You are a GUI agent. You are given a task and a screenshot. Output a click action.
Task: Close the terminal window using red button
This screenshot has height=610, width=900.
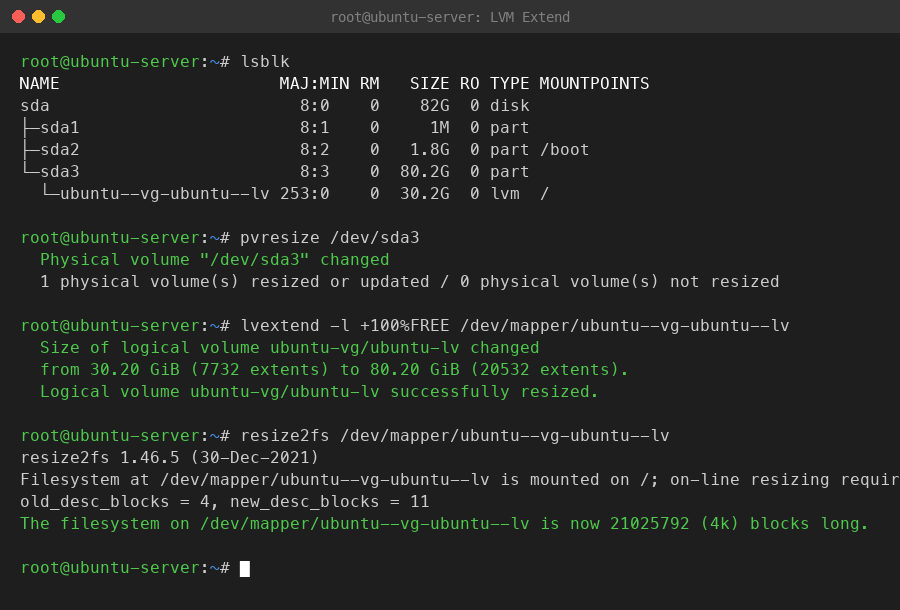tap(18, 17)
